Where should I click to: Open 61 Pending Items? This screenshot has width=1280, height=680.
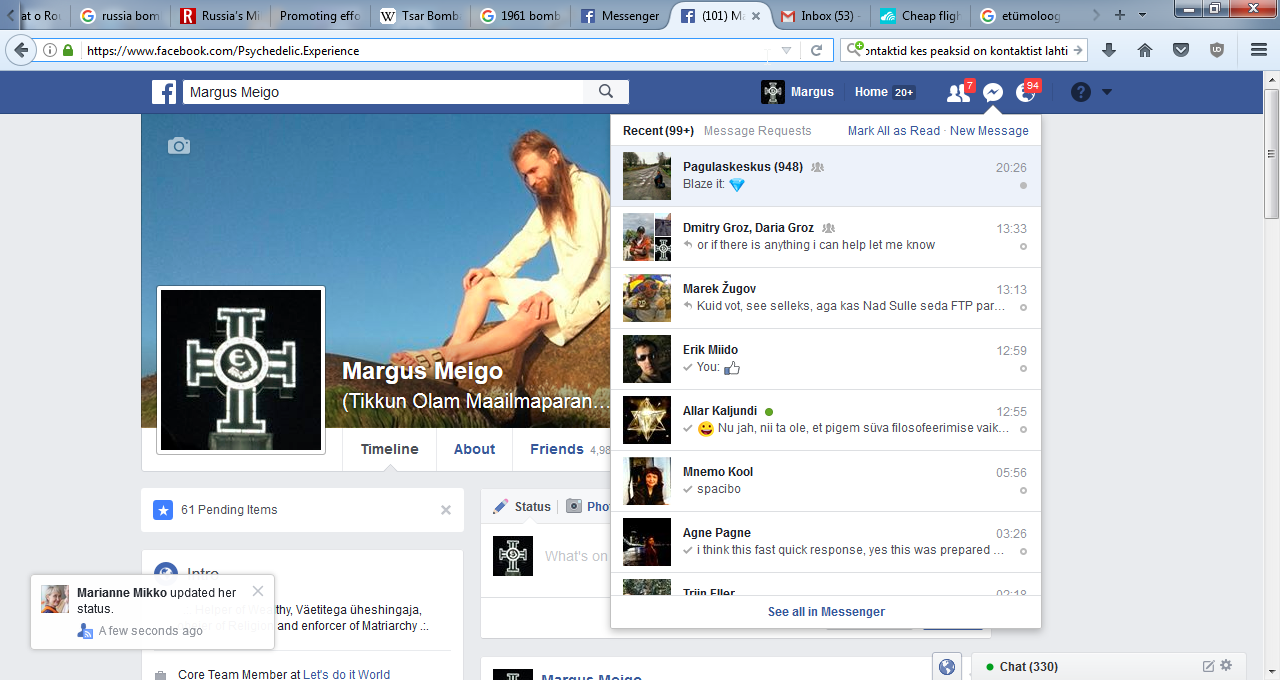pyautogui.click(x=229, y=510)
